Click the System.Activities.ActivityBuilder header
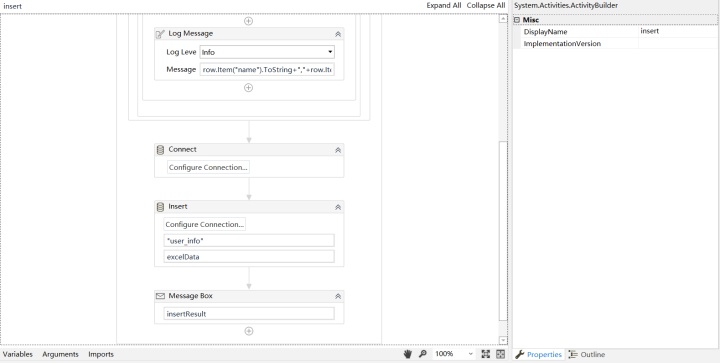Image resolution: width=720 pixels, height=363 pixels. (566, 6)
